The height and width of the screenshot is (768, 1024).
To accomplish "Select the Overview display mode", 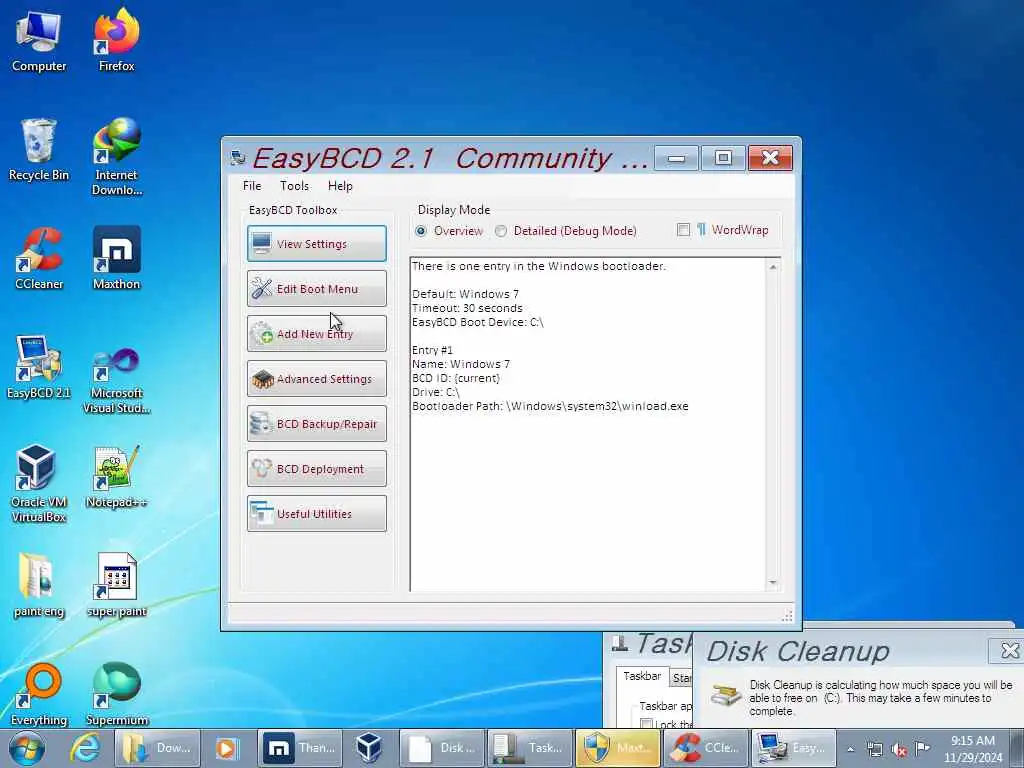I will coord(421,231).
